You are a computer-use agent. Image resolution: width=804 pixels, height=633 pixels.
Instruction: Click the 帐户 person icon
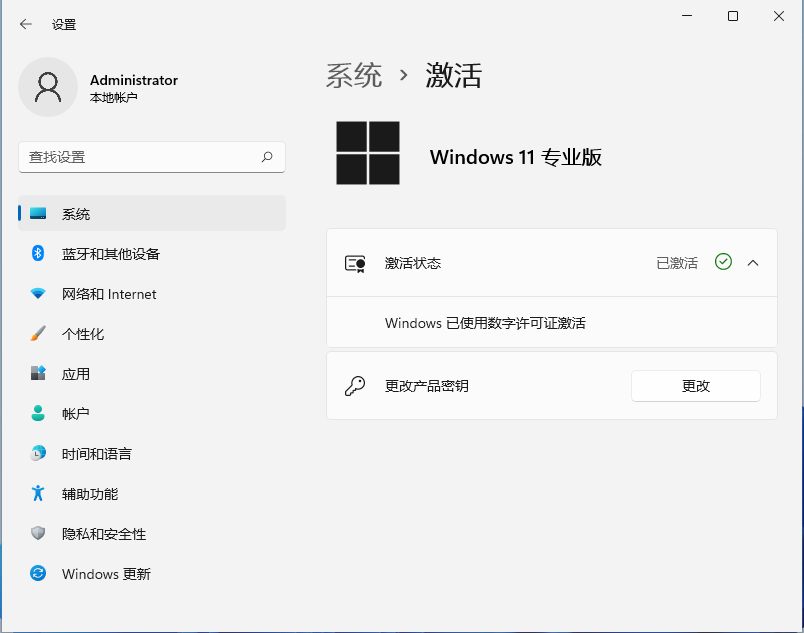click(x=38, y=413)
